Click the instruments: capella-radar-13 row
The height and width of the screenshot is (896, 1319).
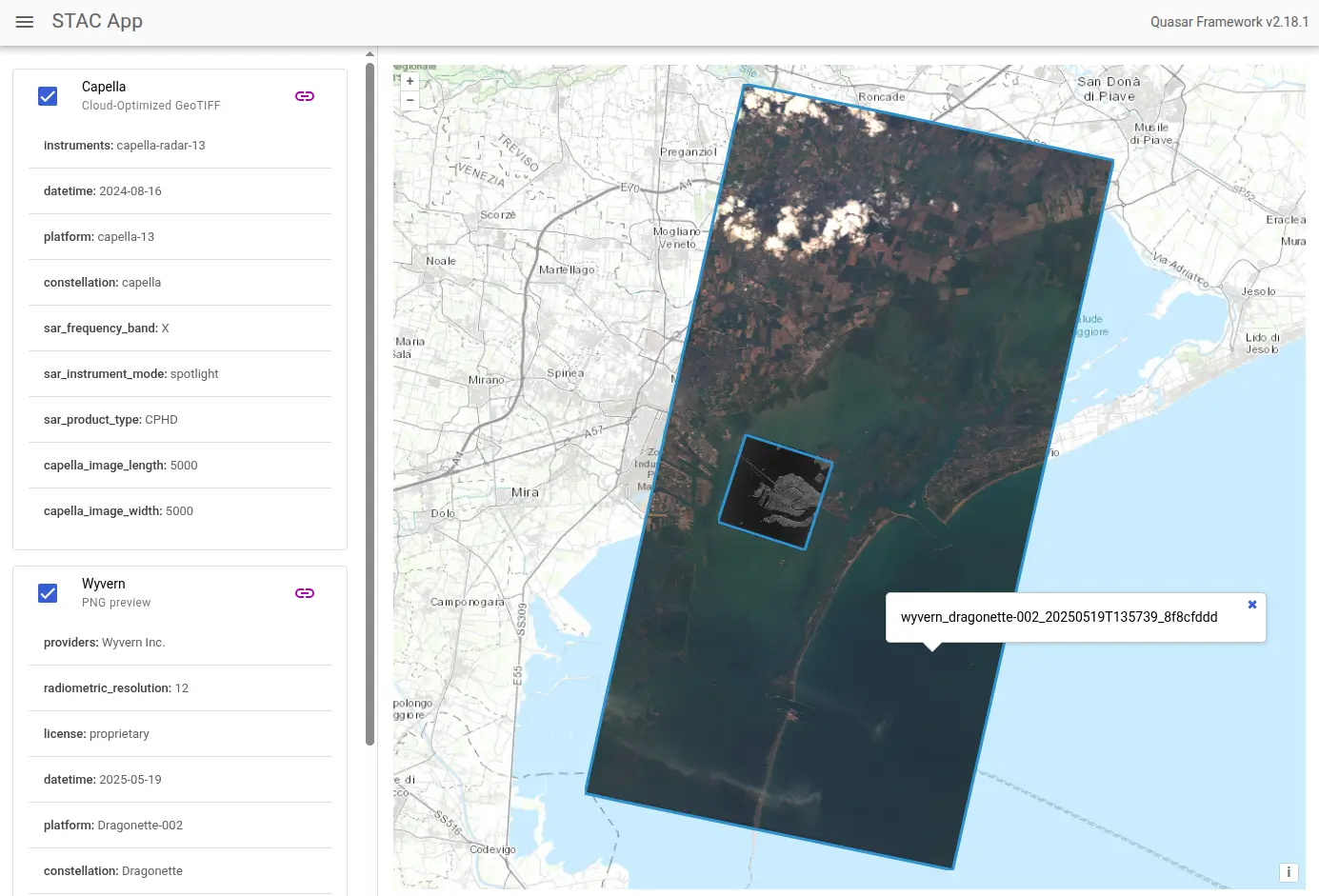180,146
